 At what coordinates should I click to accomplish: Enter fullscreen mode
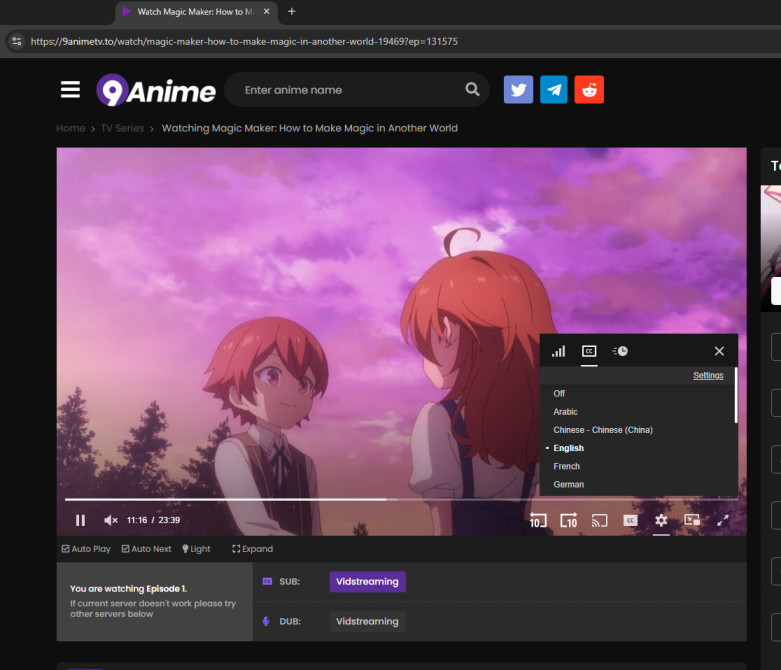click(x=723, y=520)
